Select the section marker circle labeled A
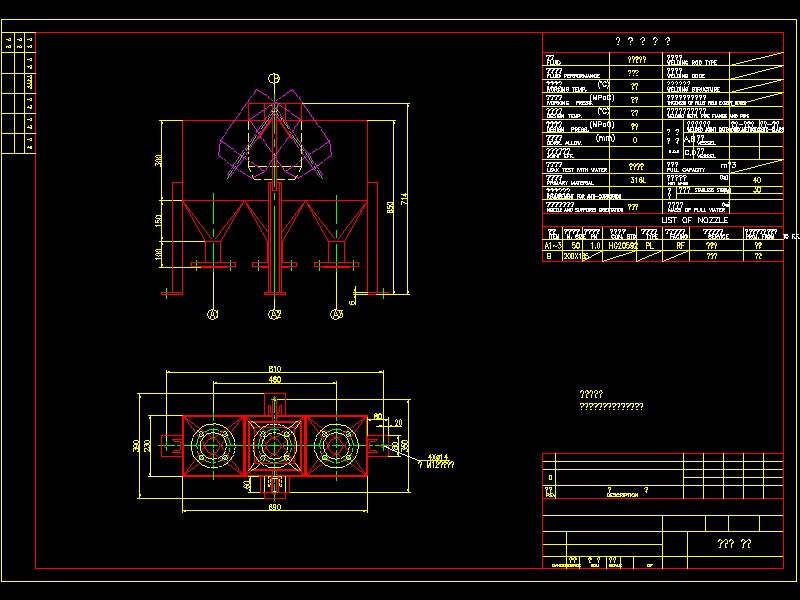This screenshot has width=800, height=600. [x=212, y=313]
